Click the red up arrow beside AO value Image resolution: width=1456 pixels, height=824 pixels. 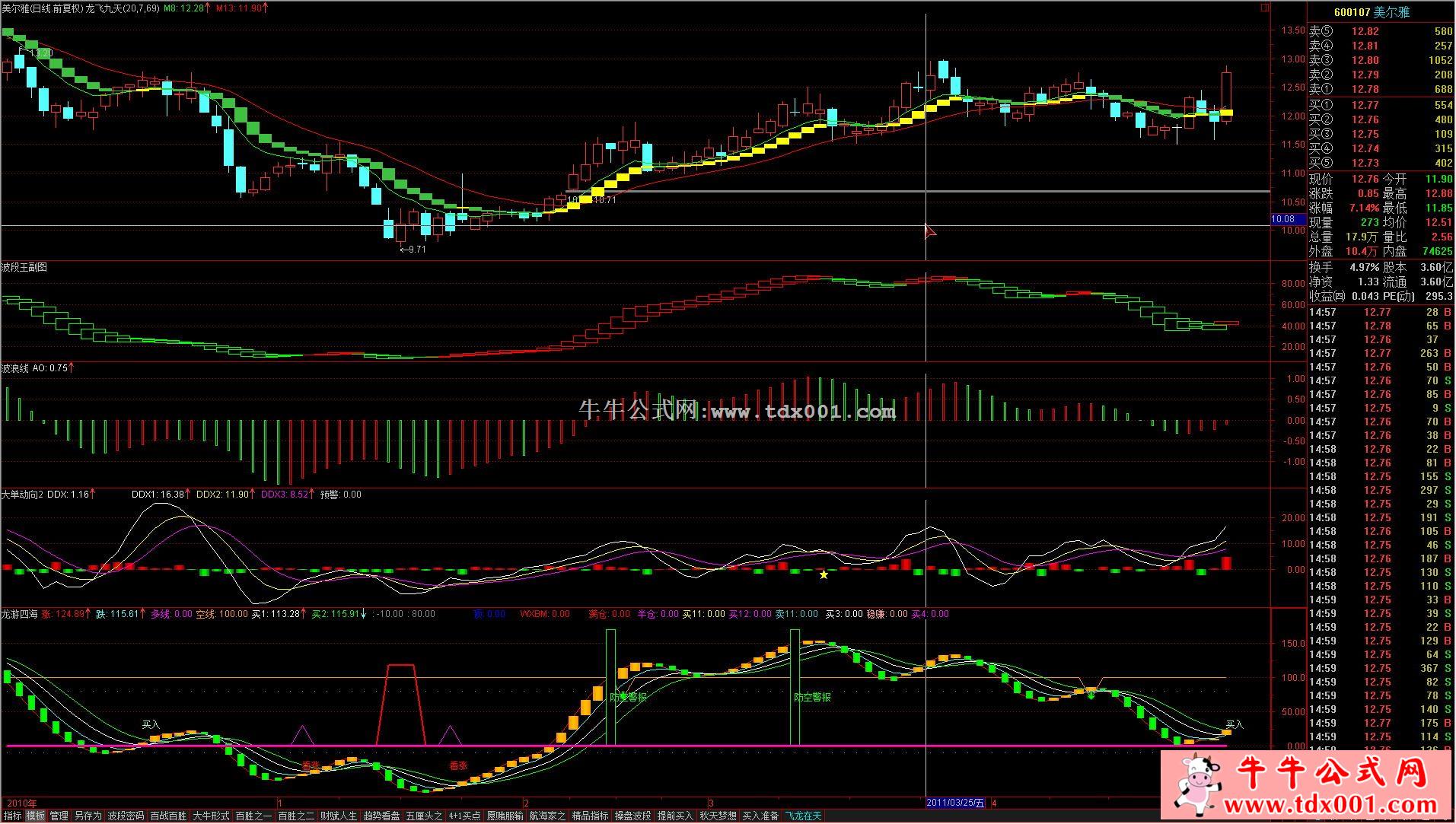pos(72,367)
